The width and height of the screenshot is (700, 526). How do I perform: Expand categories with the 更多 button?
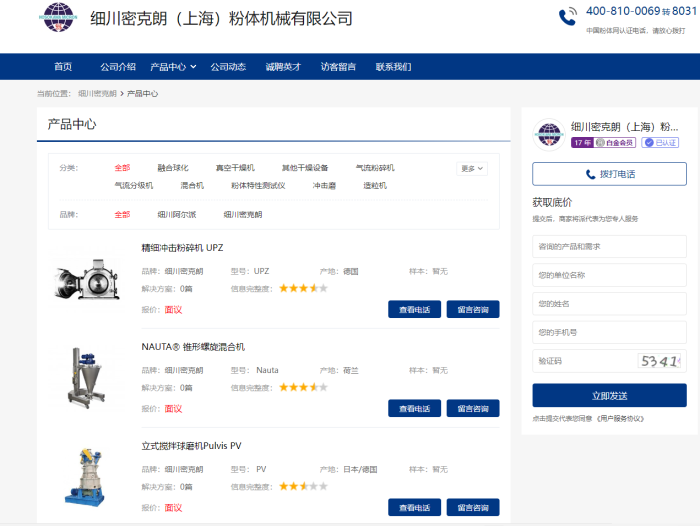(473, 168)
